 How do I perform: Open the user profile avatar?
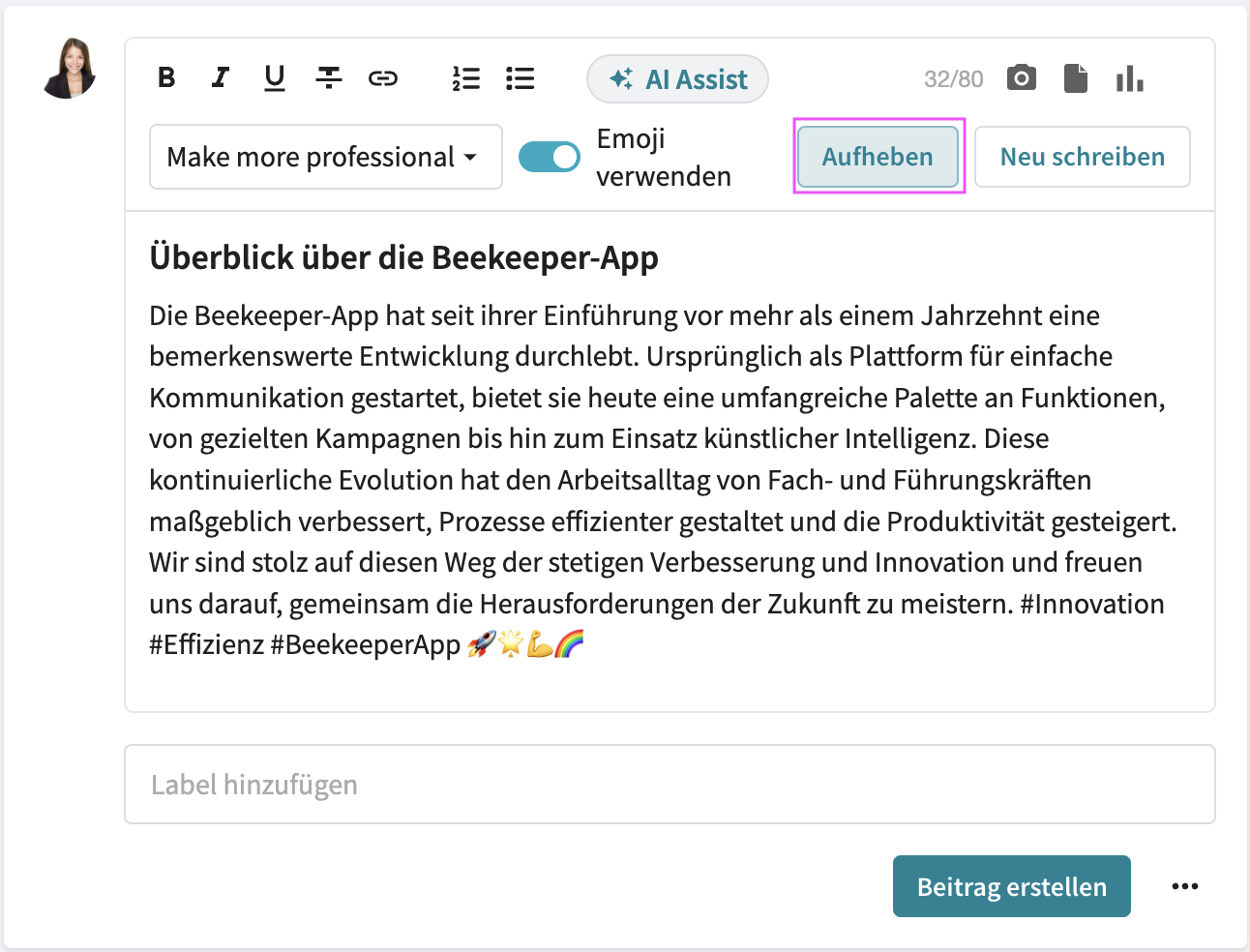click(x=69, y=70)
